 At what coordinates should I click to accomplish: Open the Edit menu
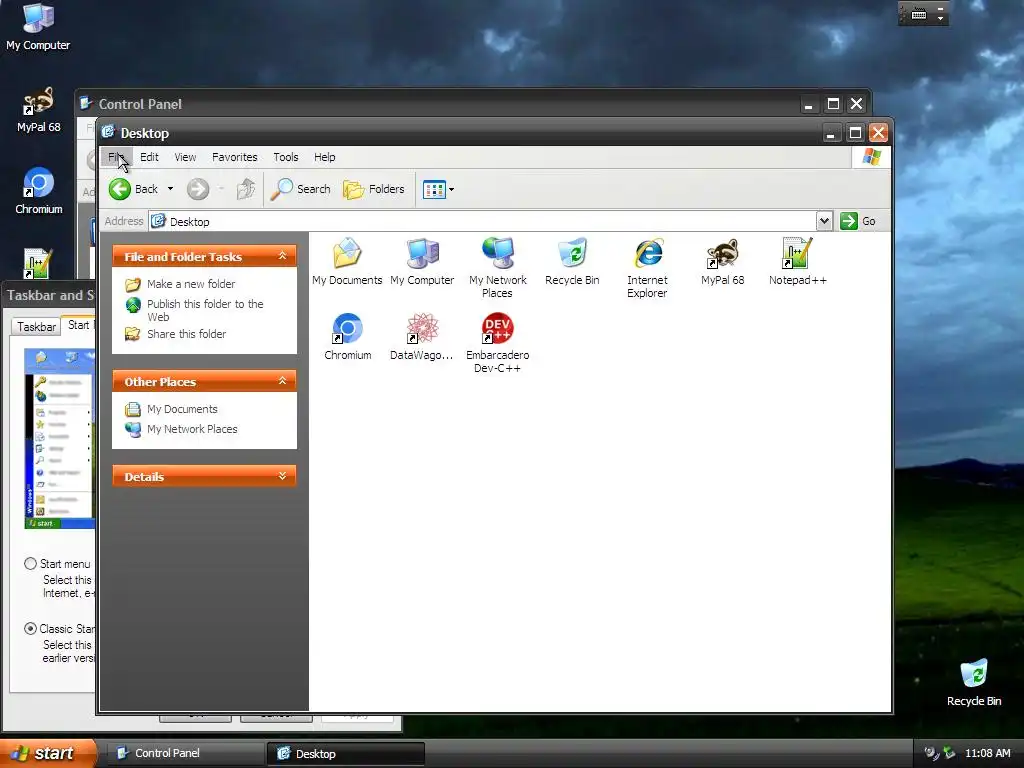coord(149,157)
